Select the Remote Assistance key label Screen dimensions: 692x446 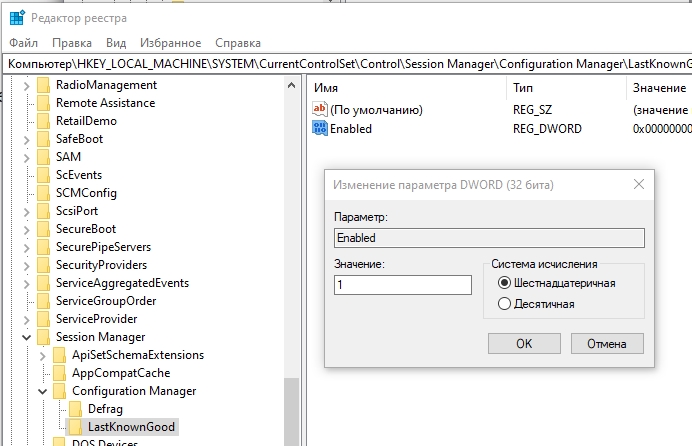(x=105, y=103)
